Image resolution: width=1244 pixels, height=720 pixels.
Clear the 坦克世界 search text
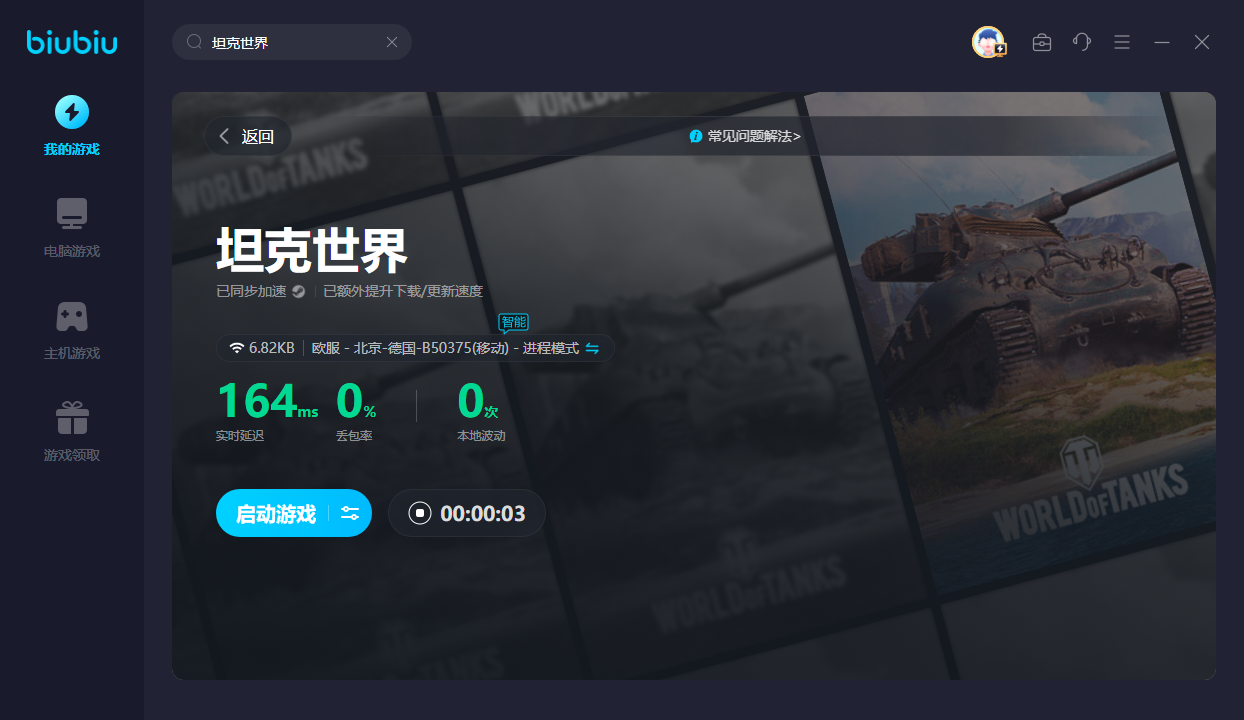(392, 42)
